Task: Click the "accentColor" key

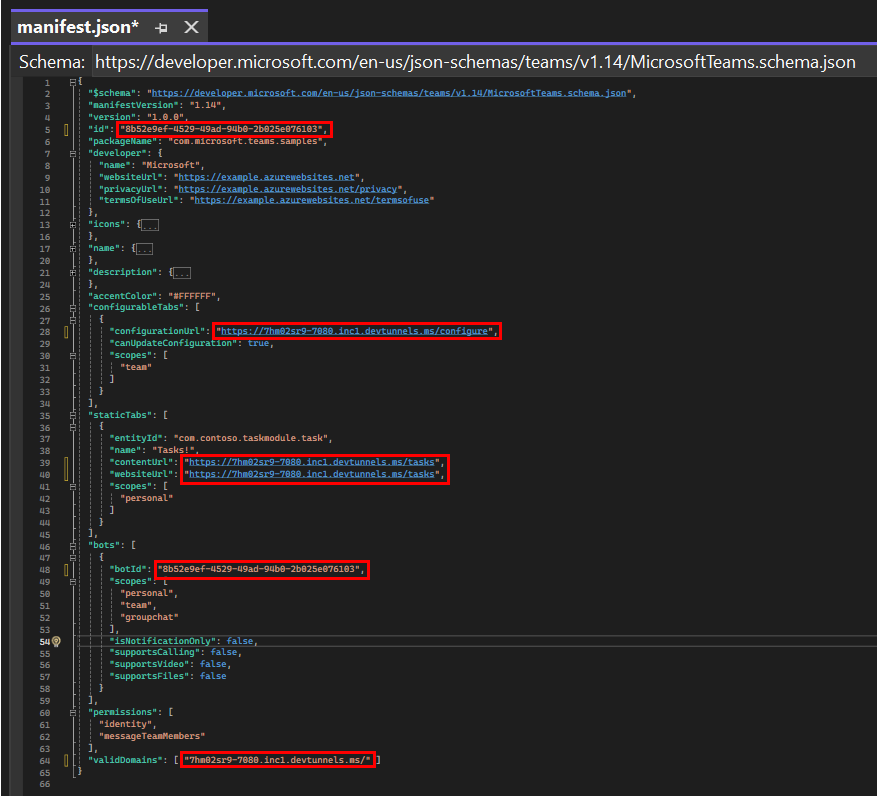Action: pyautogui.click(x=123, y=296)
